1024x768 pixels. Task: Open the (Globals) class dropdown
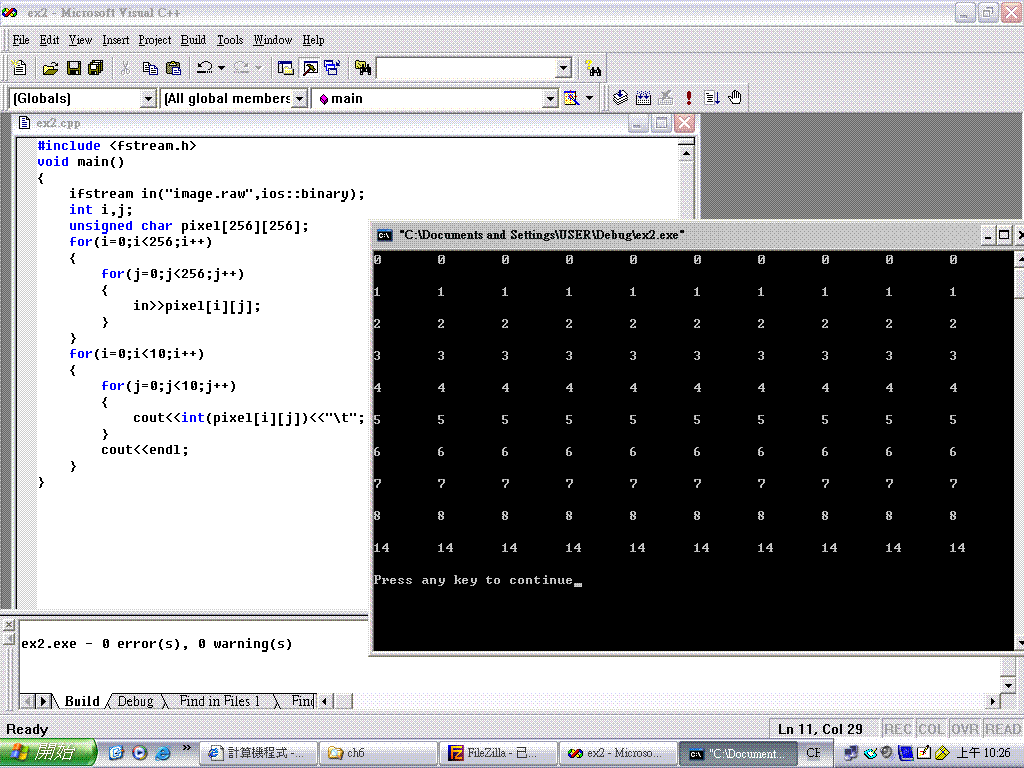[149, 98]
